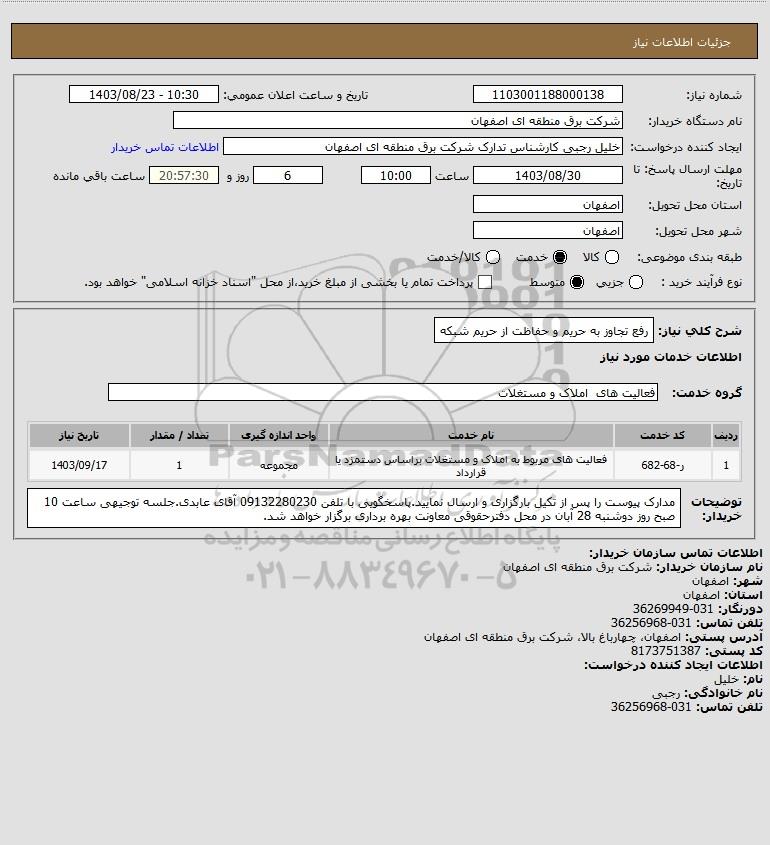The image size is (770, 845).
Task: Click the service name cell in row 1
Action: pyautogui.click(x=471, y=465)
